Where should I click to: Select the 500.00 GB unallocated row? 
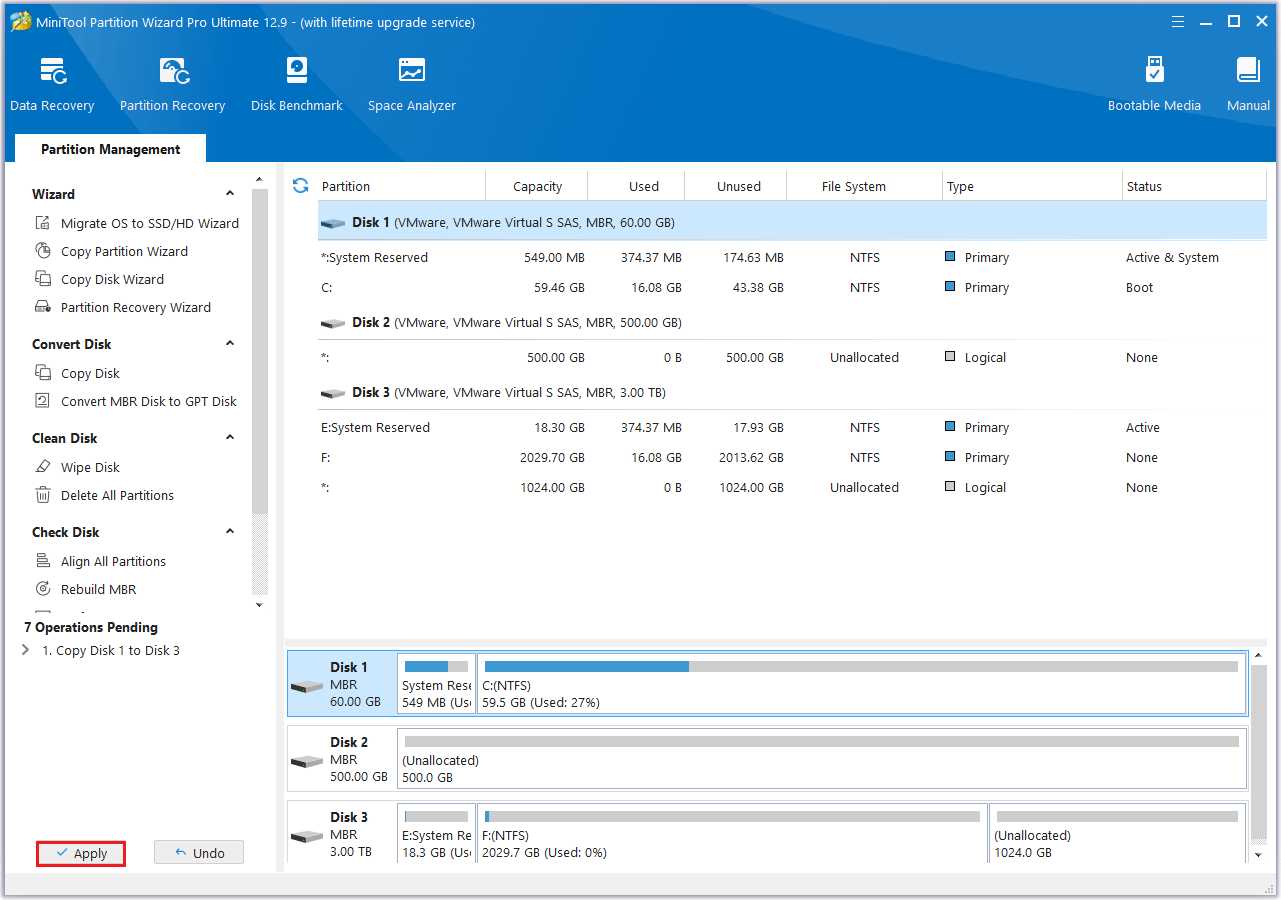click(x=792, y=357)
